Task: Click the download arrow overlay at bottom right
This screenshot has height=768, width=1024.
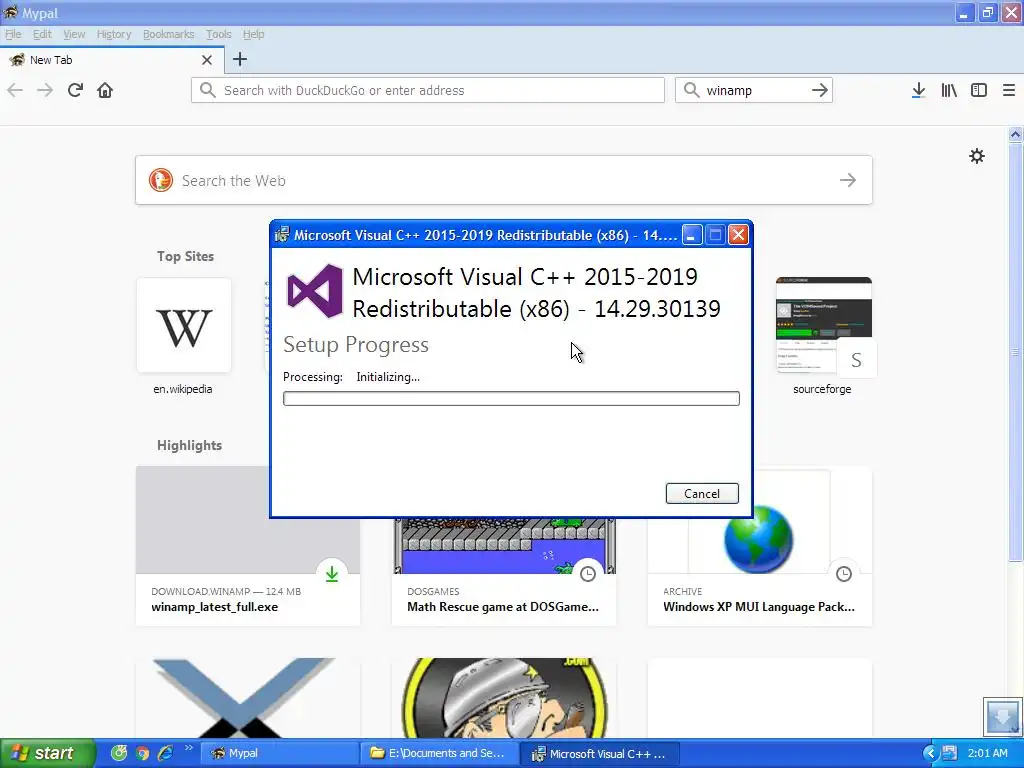Action: coord(1002,716)
